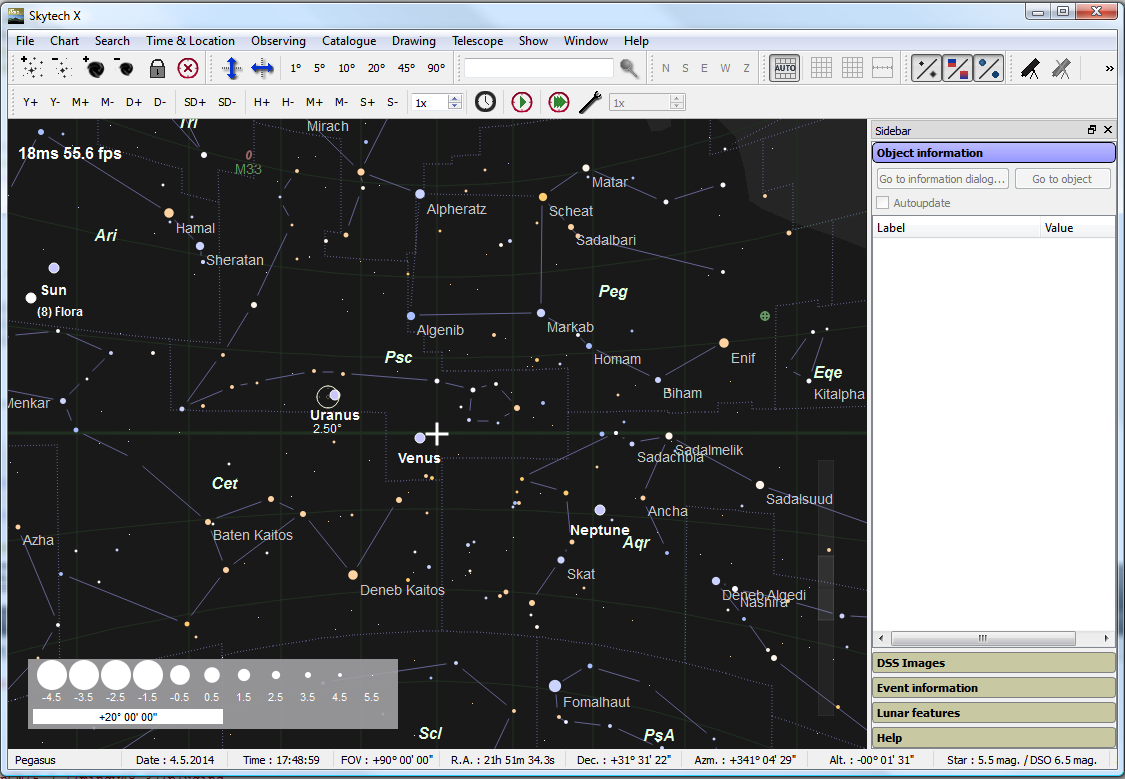Step back one second with S-
The image size is (1125, 779).
click(392, 102)
